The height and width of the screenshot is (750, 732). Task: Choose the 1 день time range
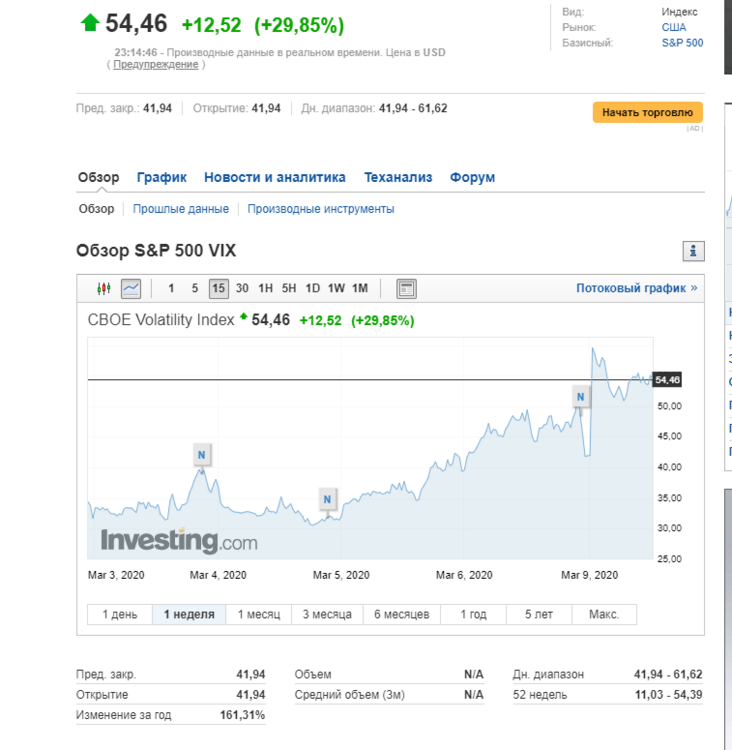(x=120, y=614)
